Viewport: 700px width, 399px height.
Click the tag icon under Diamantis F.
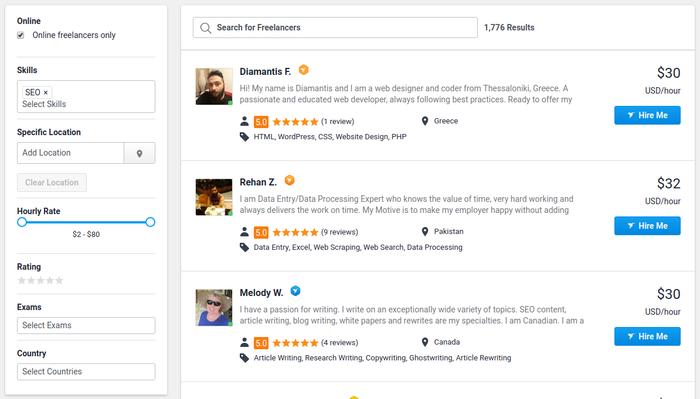click(x=244, y=137)
